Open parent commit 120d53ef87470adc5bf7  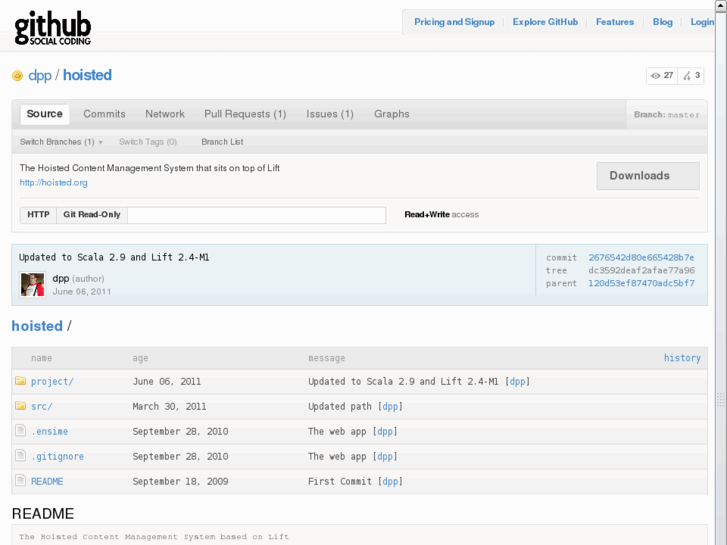click(x=641, y=283)
